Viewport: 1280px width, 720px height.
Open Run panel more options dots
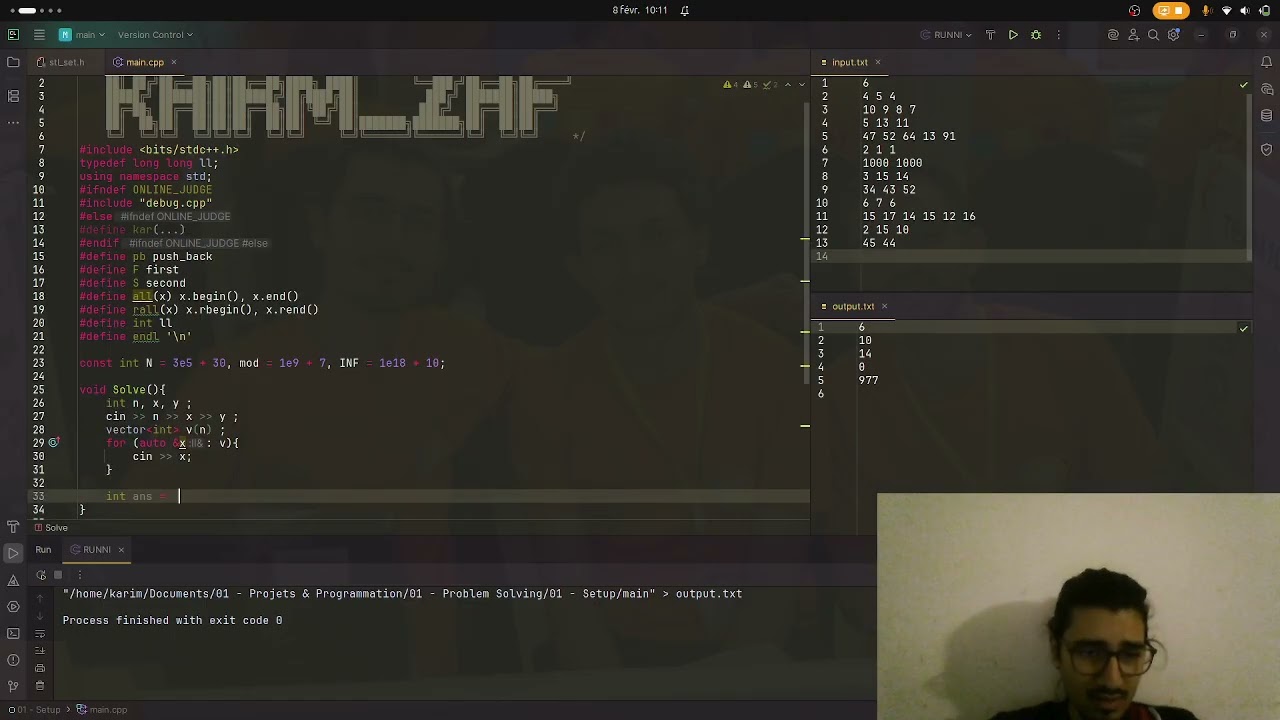[79, 575]
